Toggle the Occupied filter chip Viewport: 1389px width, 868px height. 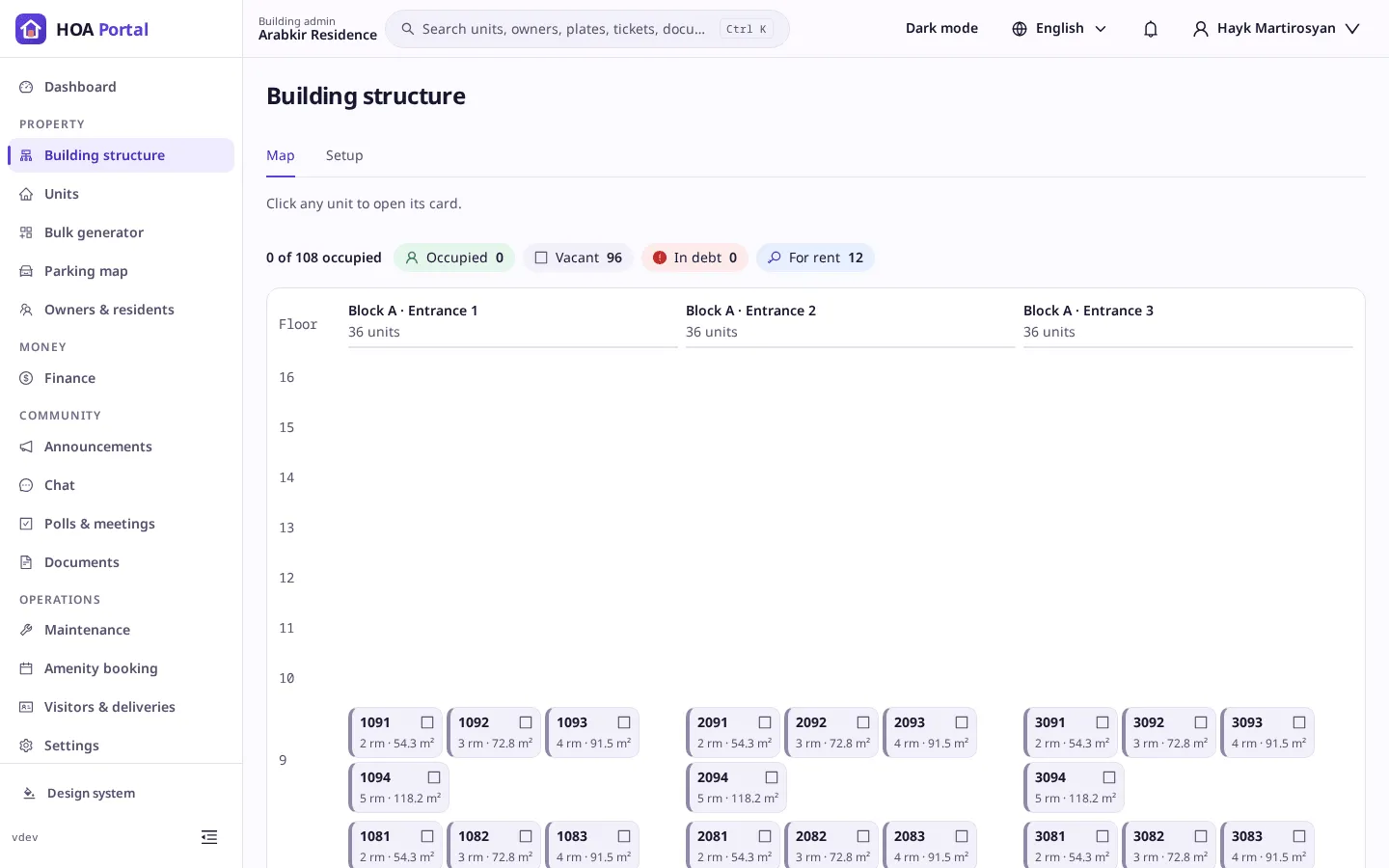pyautogui.click(x=454, y=258)
